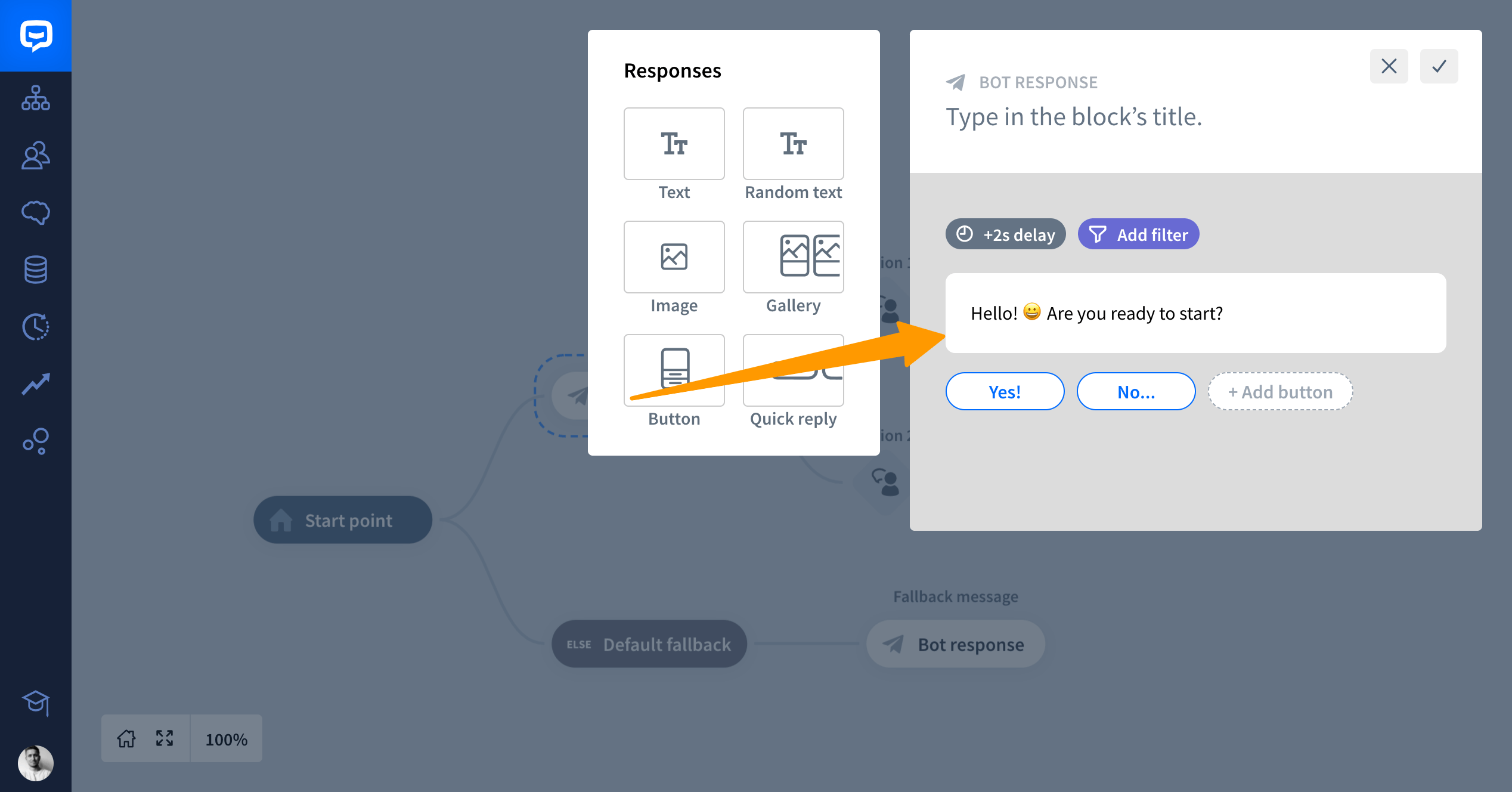Click the No... quick reply button
Image resolution: width=1512 pixels, height=792 pixels.
[x=1136, y=391]
